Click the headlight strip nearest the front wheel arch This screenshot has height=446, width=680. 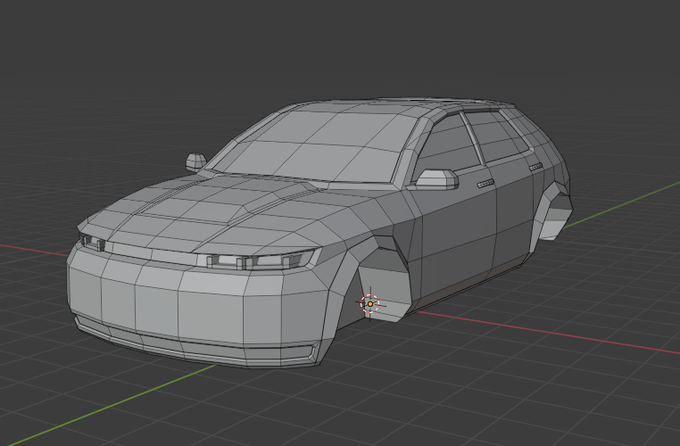click(260, 260)
